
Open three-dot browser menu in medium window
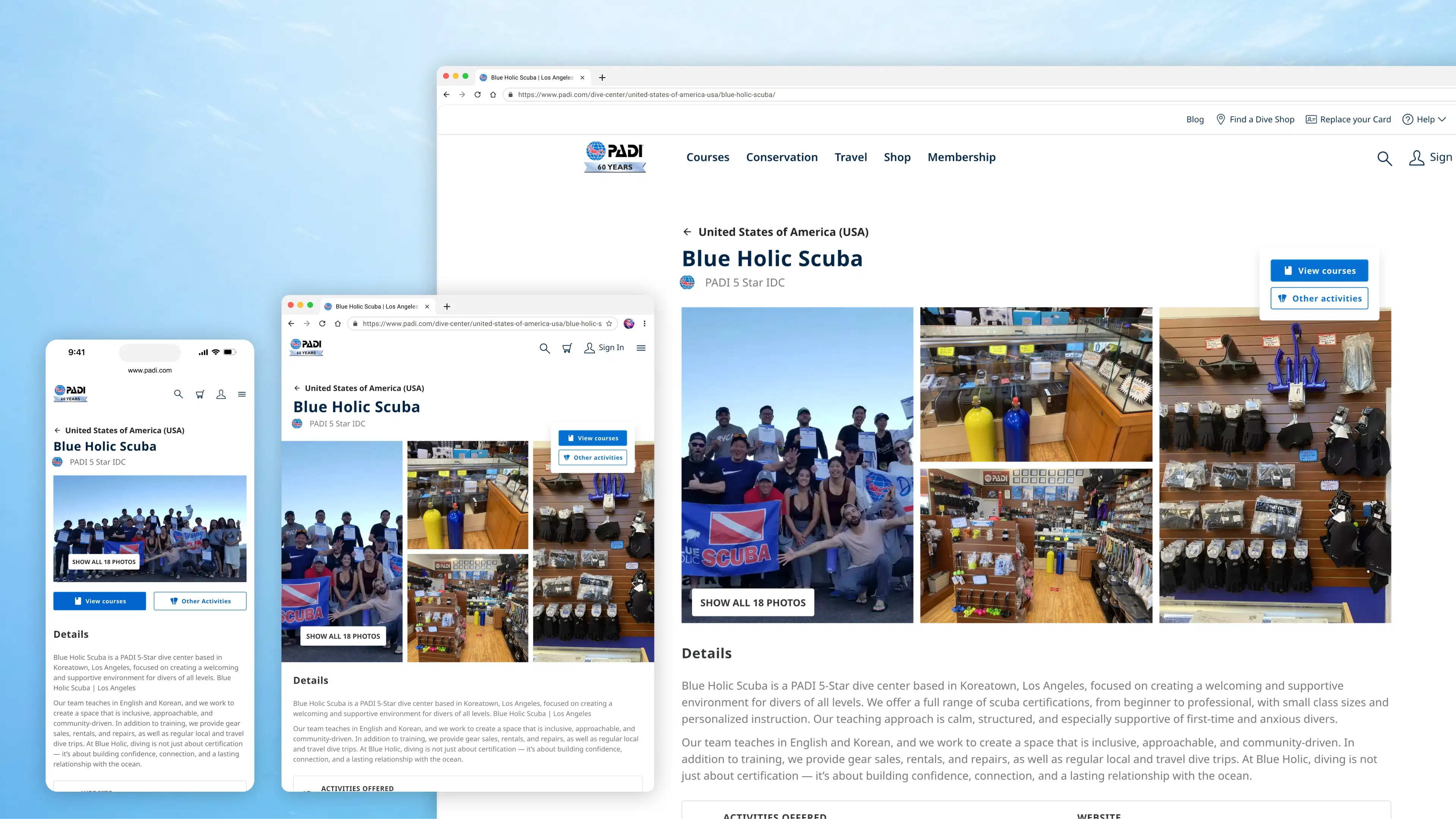pos(644,324)
